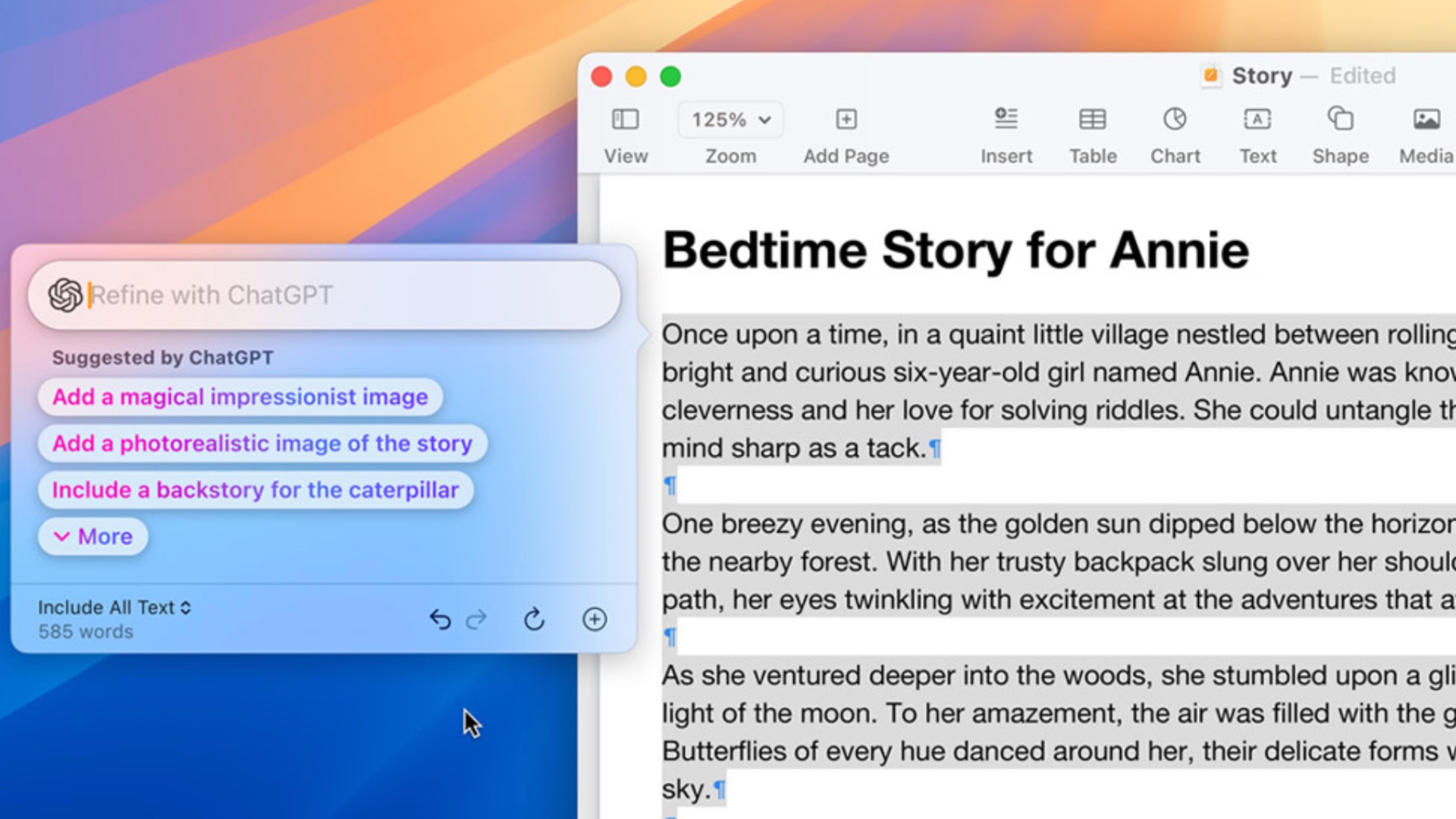
Task: Click the 585 words count
Action: coord(86,632)
